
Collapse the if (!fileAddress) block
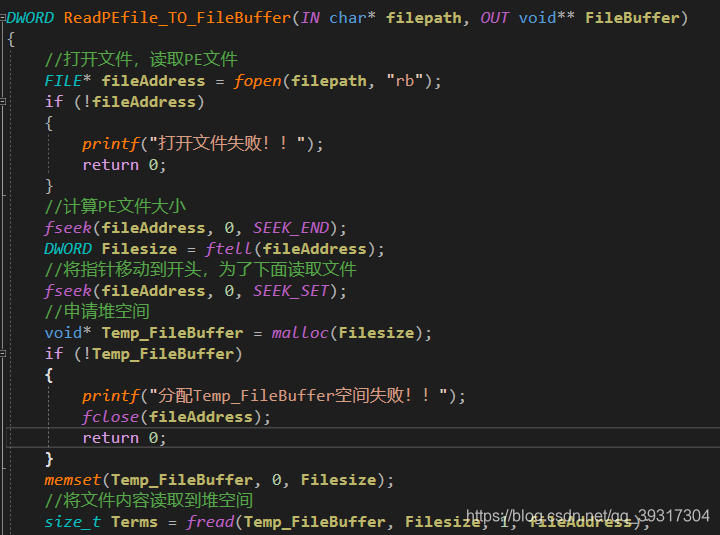pyautogui.click(x=3, y=101)
